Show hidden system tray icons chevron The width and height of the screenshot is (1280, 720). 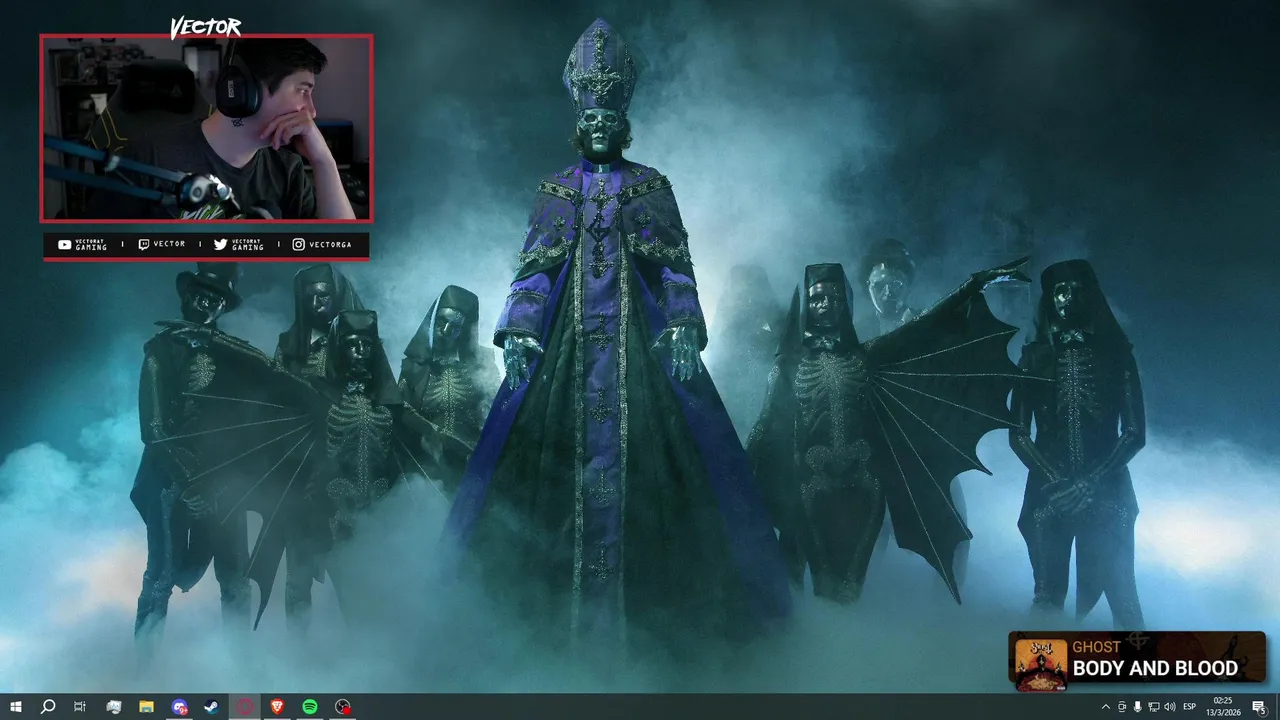pyautogui.click(x=1105, y=707)
